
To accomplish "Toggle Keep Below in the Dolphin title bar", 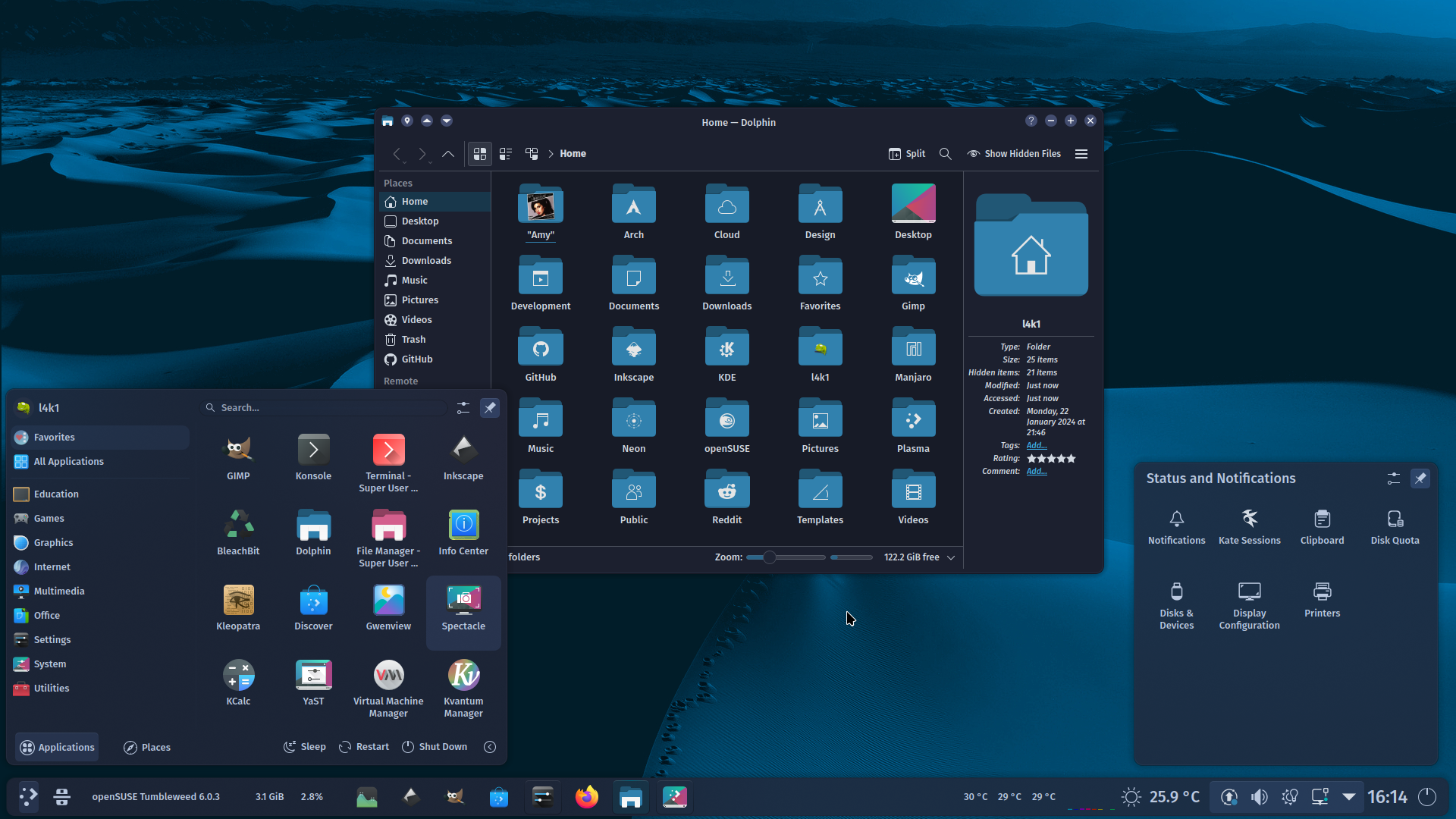I will pyautogui.click(x=447, y=121).
